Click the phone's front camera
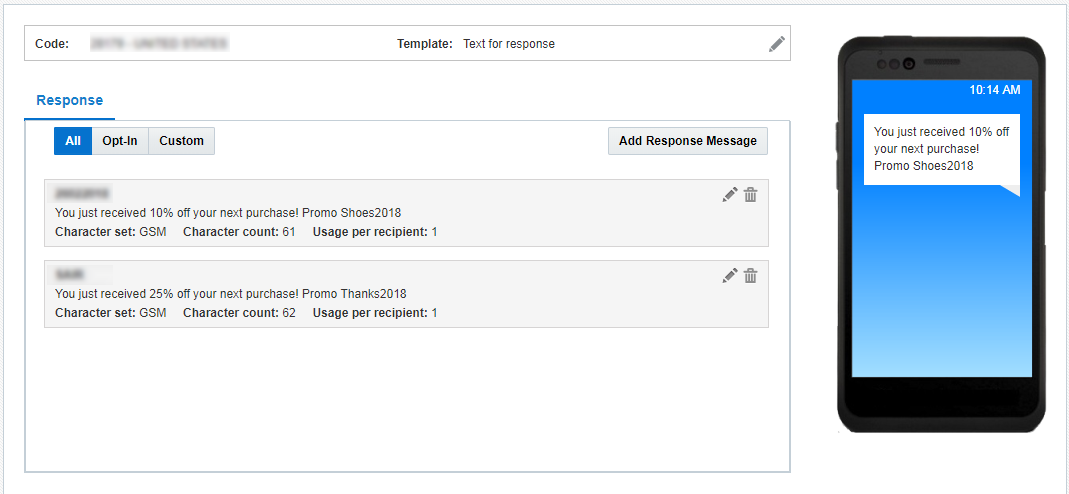This screenshot has height=494, width=1069. click(x=909, y=64)
